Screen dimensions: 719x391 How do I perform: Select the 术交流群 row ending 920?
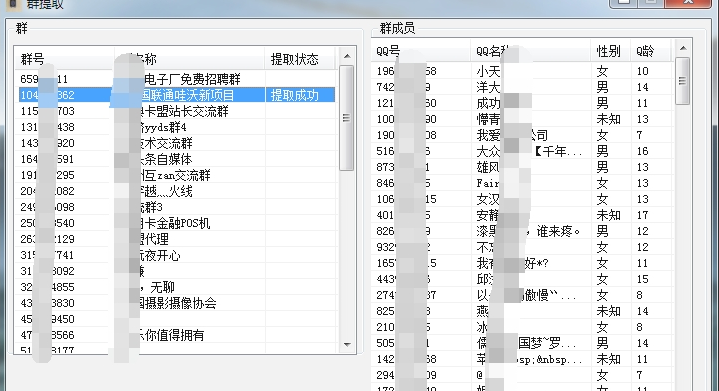click(177, 143)
